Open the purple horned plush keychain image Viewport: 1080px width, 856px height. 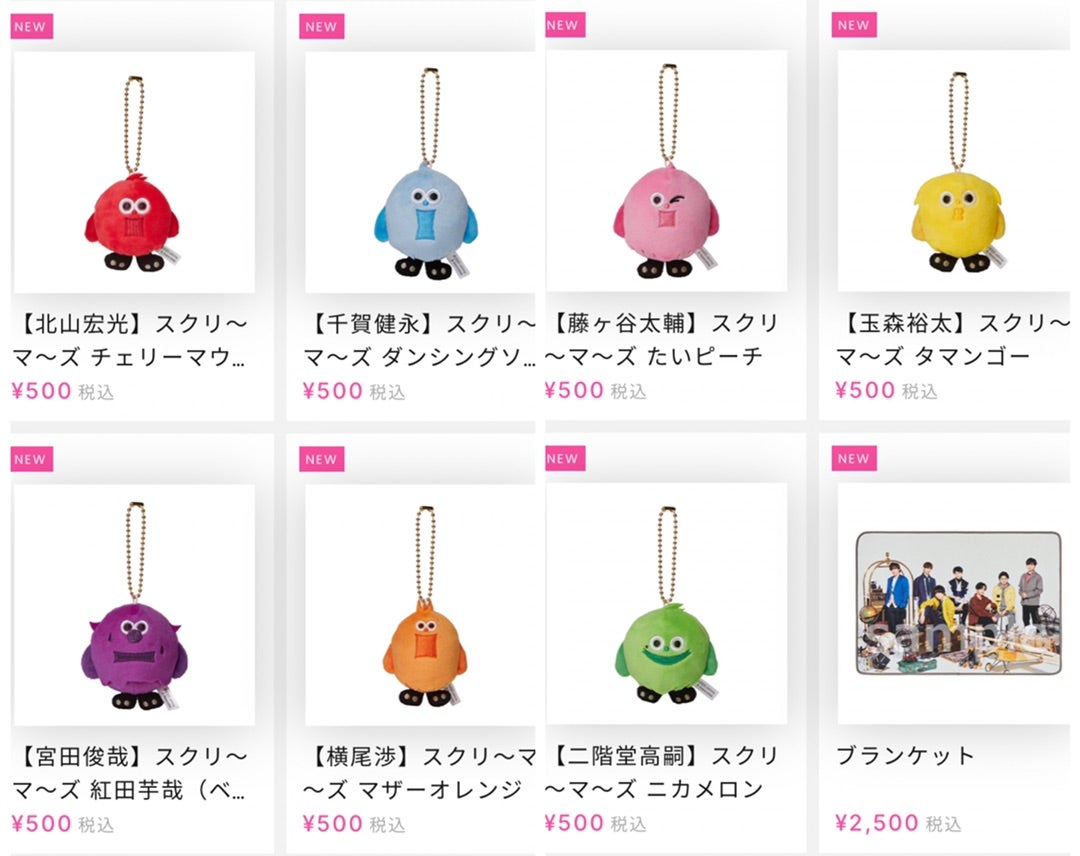[x=134, y=605]
